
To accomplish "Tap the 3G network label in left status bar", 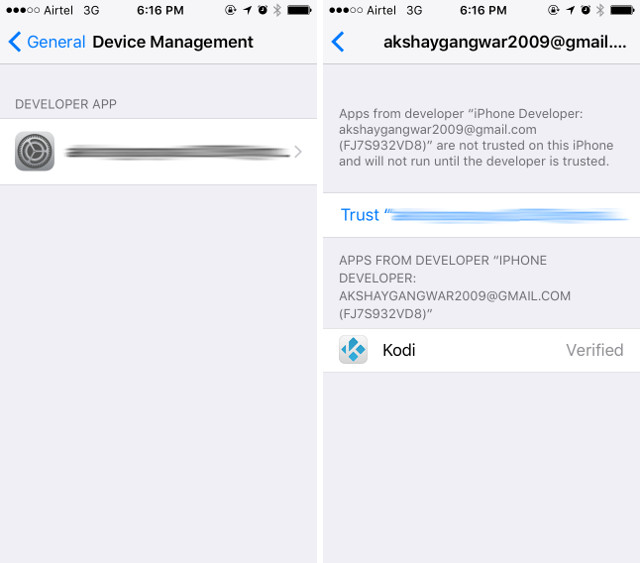I will 91,10.
